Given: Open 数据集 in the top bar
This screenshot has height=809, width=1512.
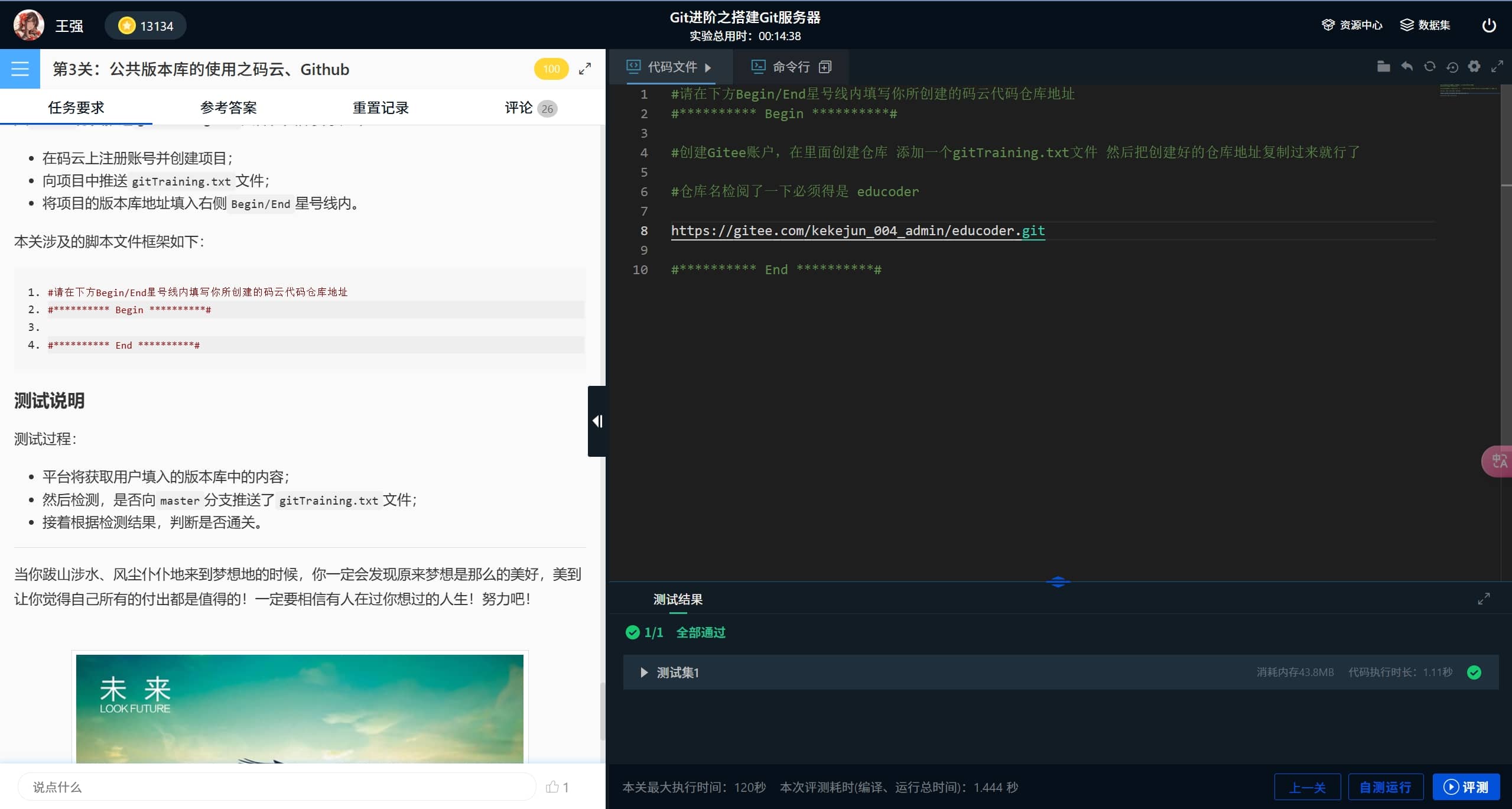Looking at the screenshot, I should [x=1425, y=25].
